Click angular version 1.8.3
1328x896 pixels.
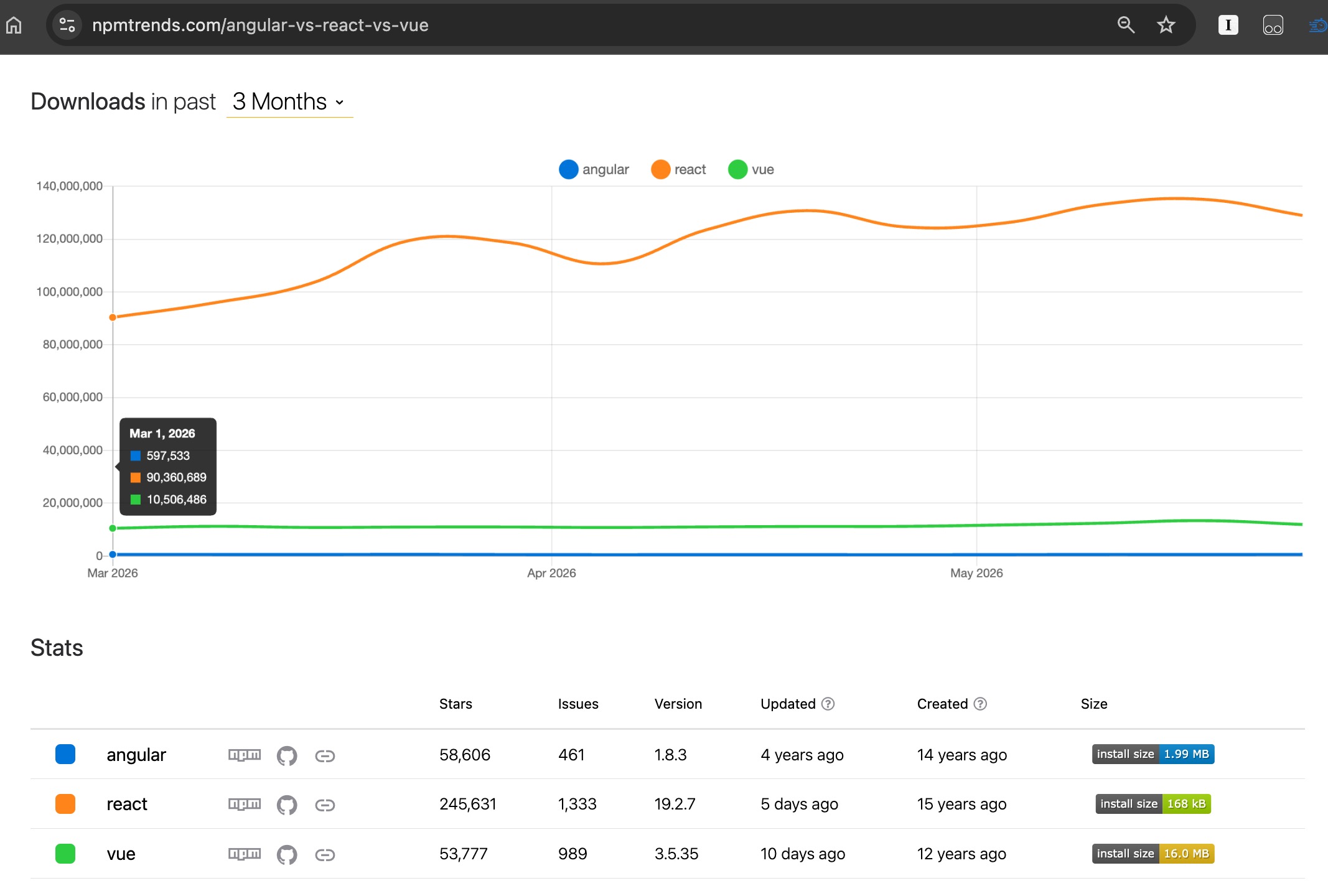tap(670, 755)
